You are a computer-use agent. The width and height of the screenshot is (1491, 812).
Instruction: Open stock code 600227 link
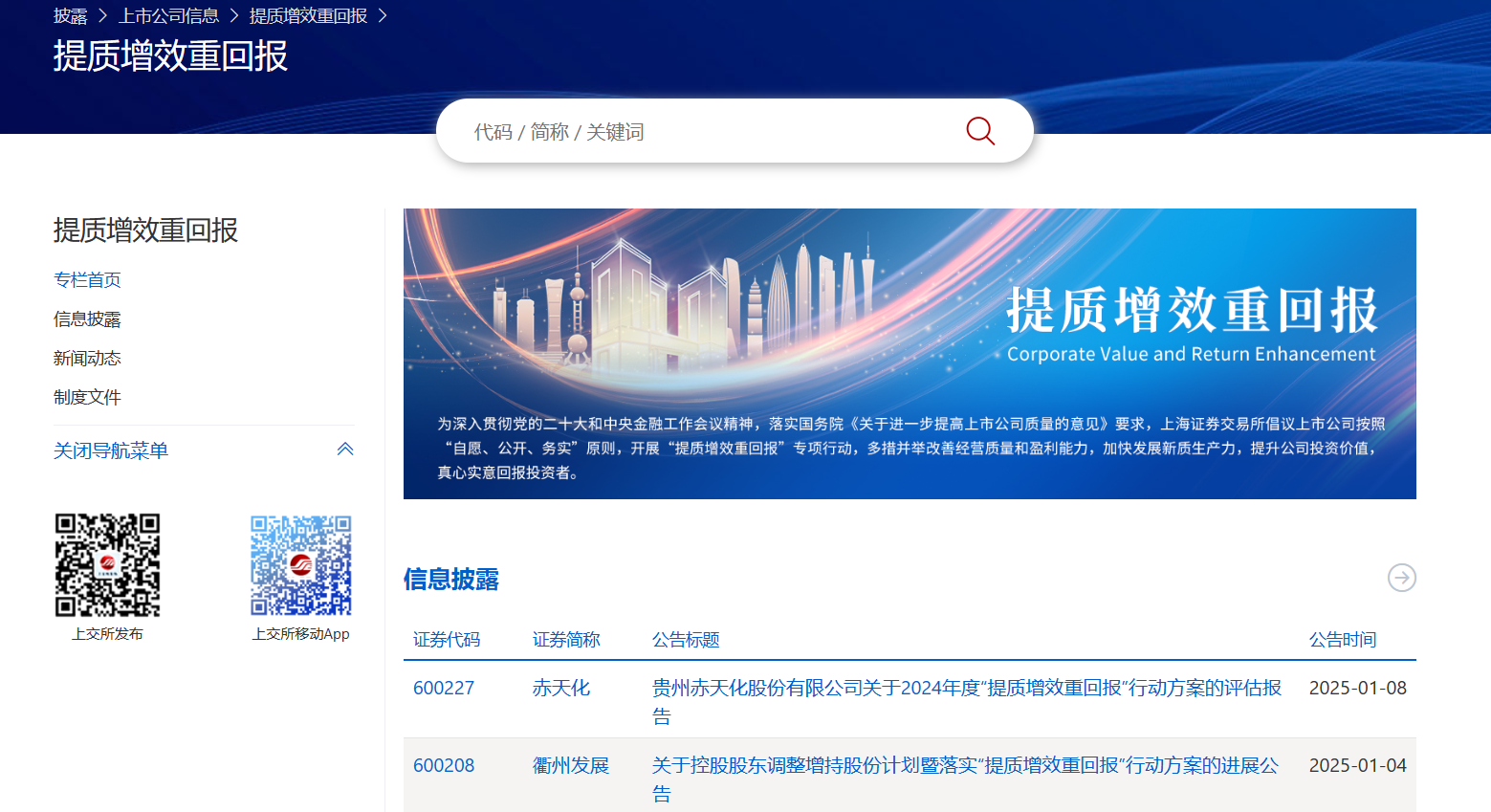(444, 687)
